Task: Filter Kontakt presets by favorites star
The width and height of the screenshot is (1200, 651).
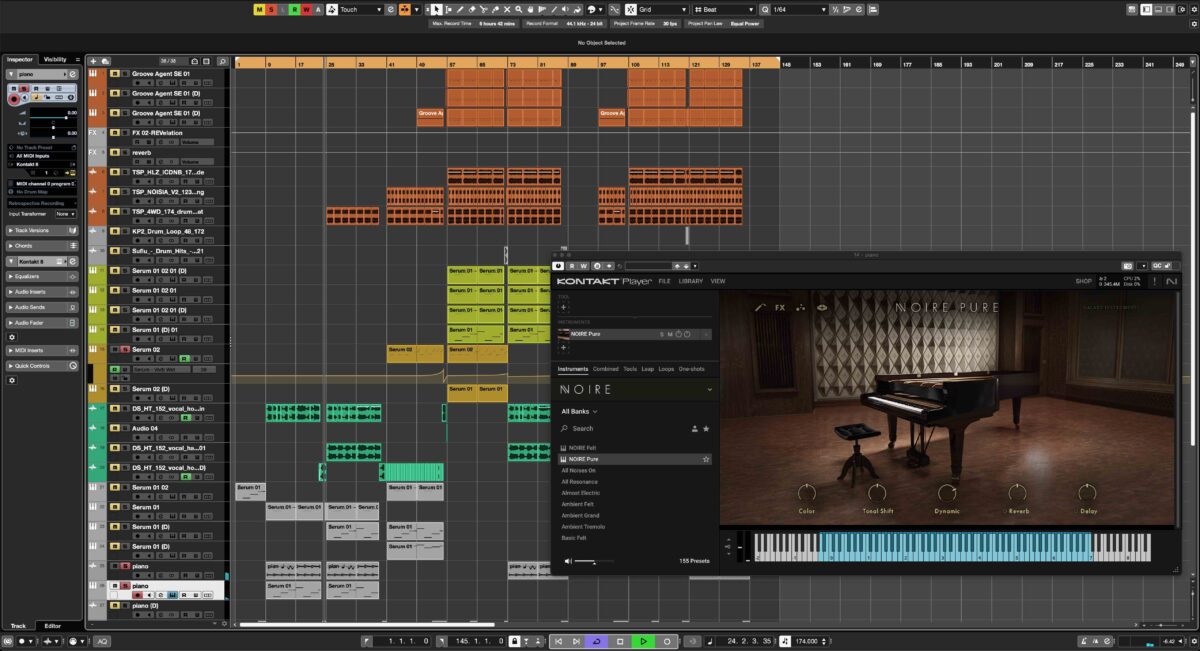Action: point(706,428)
